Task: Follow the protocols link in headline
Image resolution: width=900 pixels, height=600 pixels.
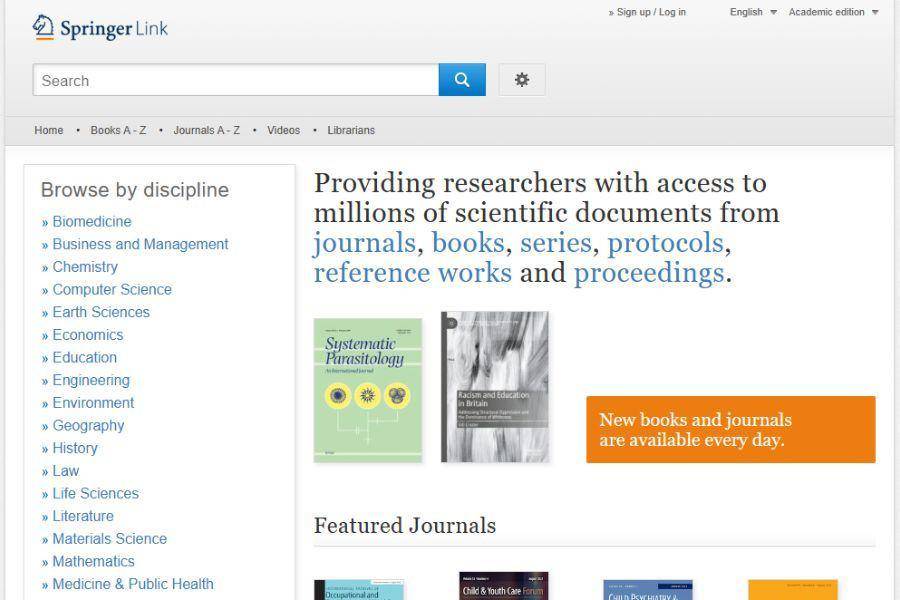Action: point(665,243)
